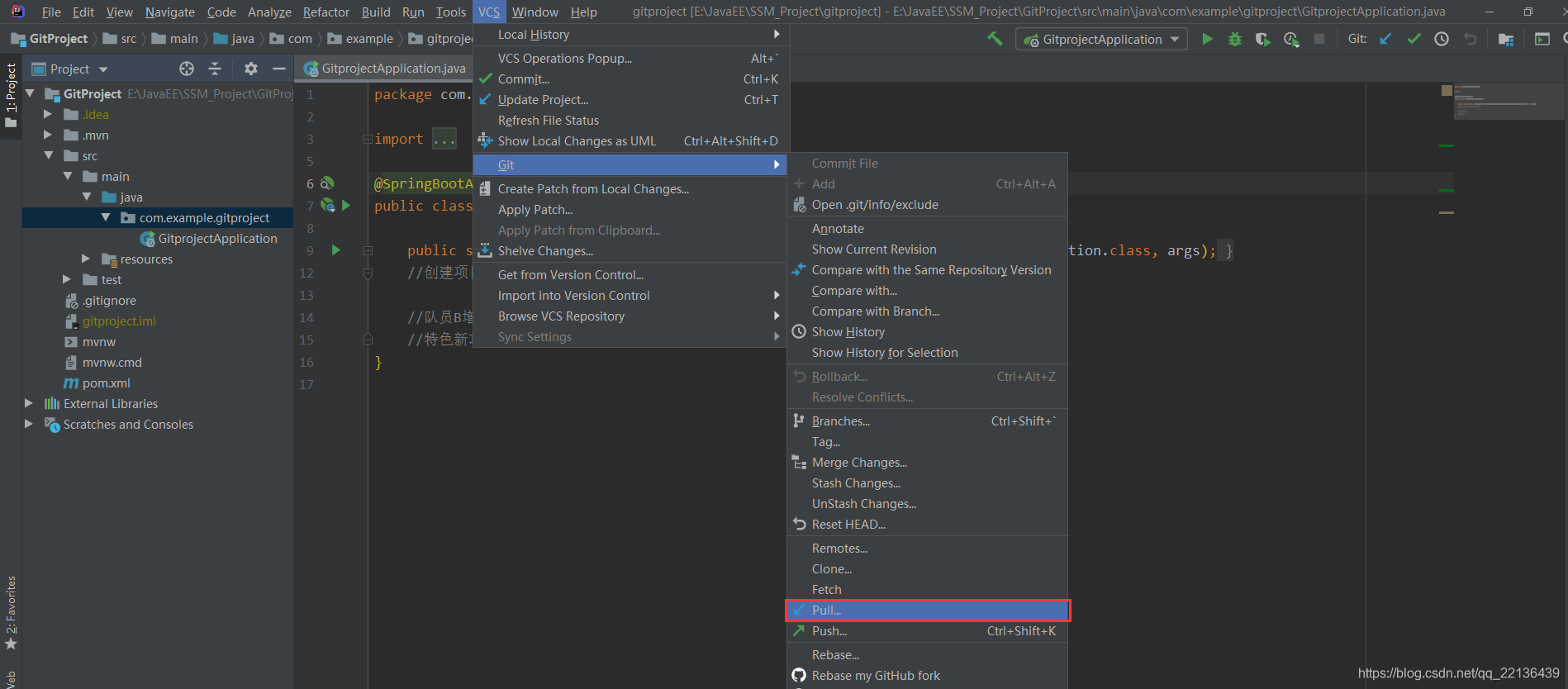Select Merge Changes... menu item

928,462
